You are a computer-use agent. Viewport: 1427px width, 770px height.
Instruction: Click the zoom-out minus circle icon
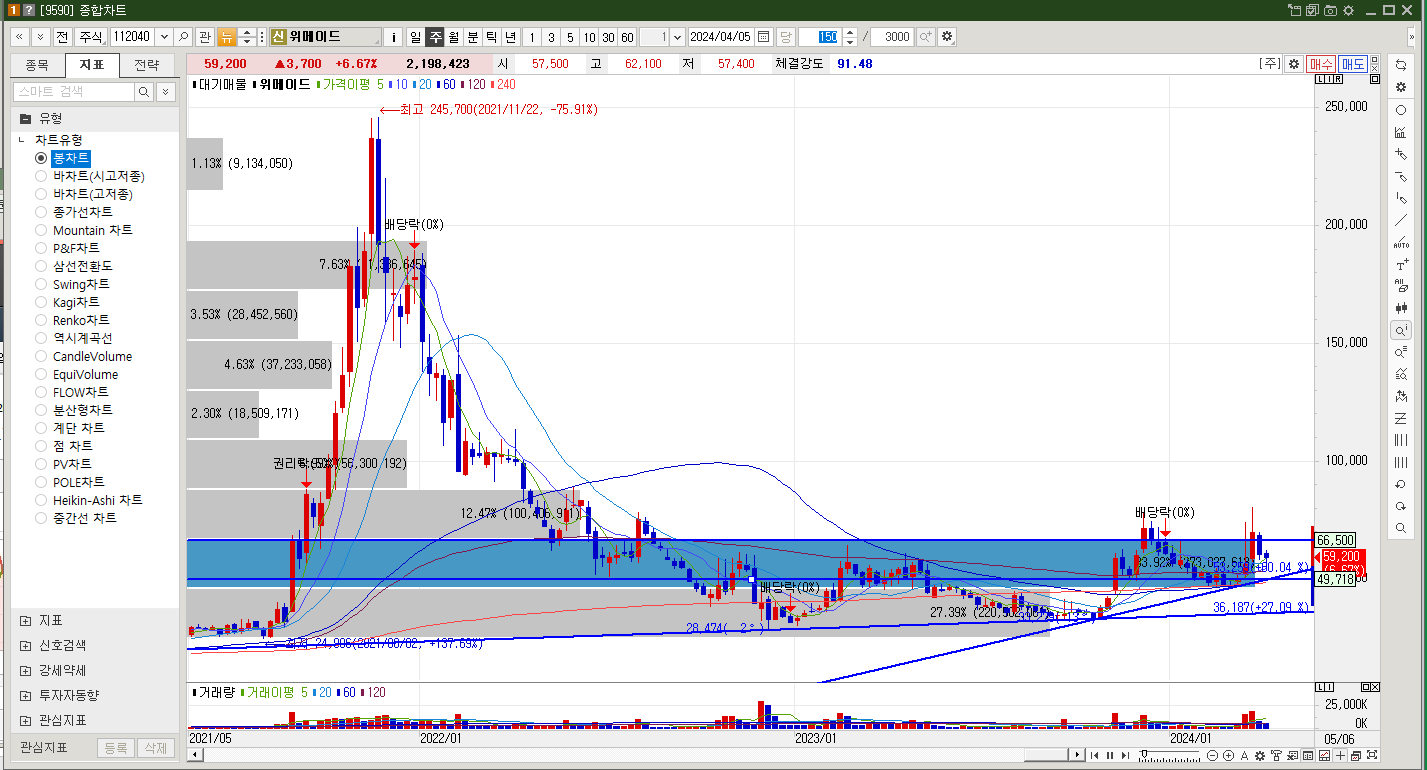(x=1213, y=755)
